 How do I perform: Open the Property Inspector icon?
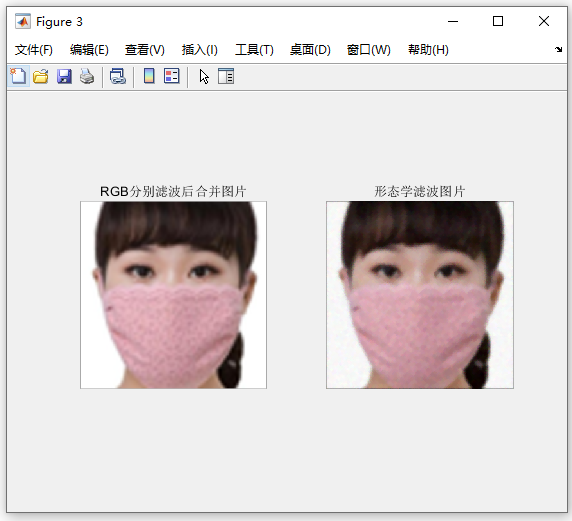pos(226,76)
